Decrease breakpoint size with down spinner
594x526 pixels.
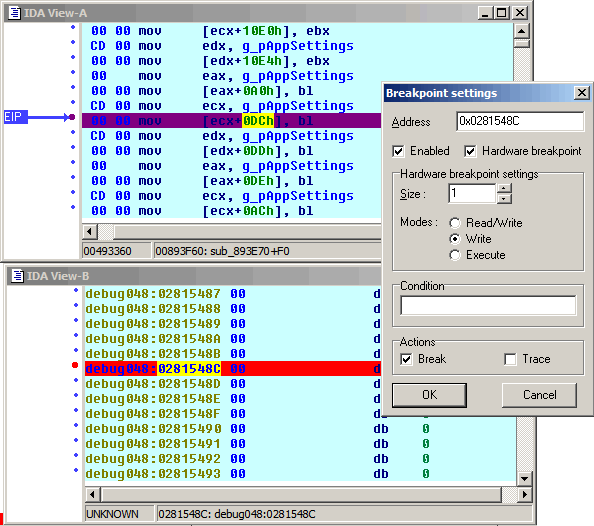[x=504, y=199]
